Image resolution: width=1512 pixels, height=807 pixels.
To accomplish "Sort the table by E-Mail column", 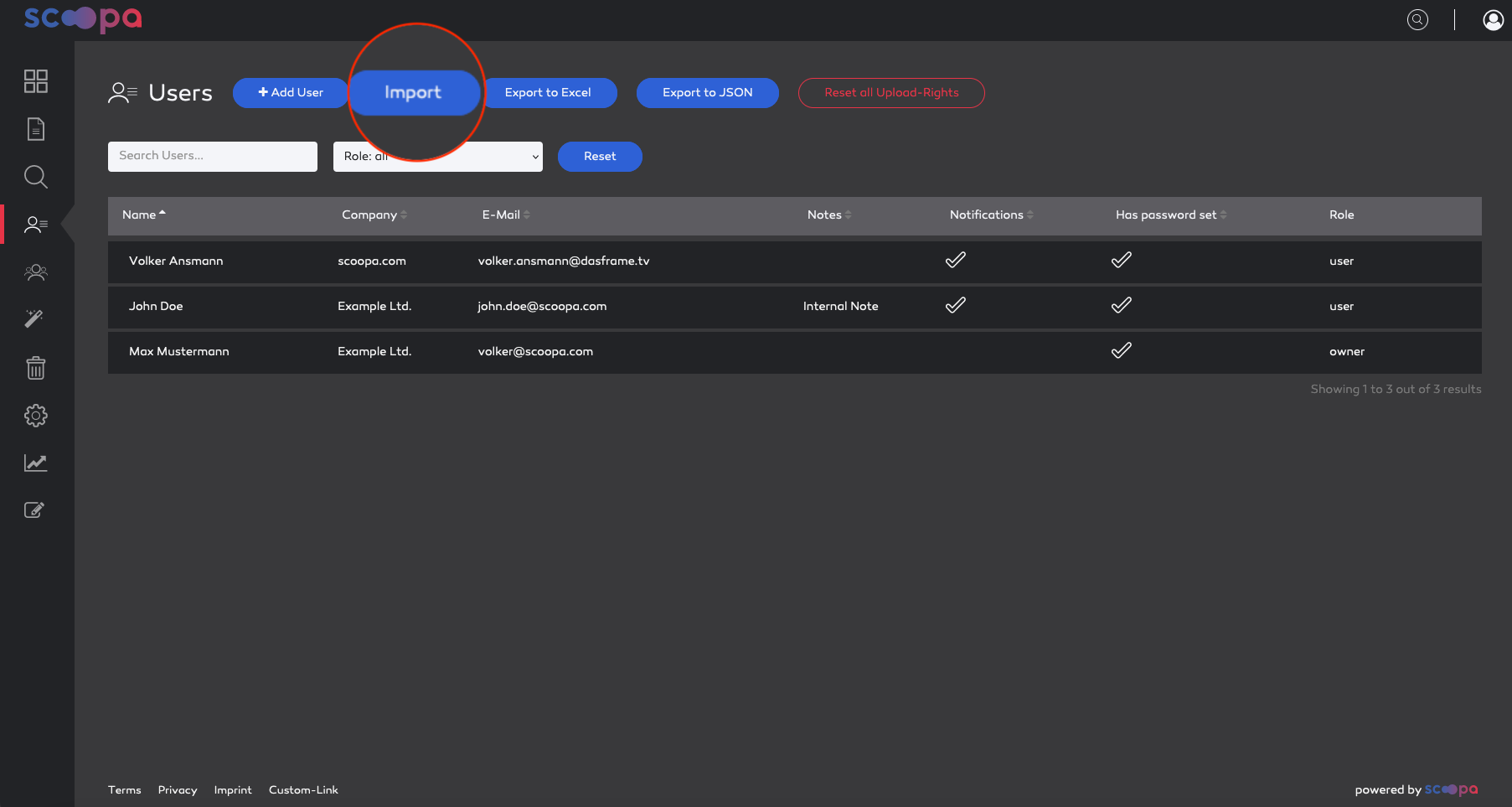I will click(506, 215).
